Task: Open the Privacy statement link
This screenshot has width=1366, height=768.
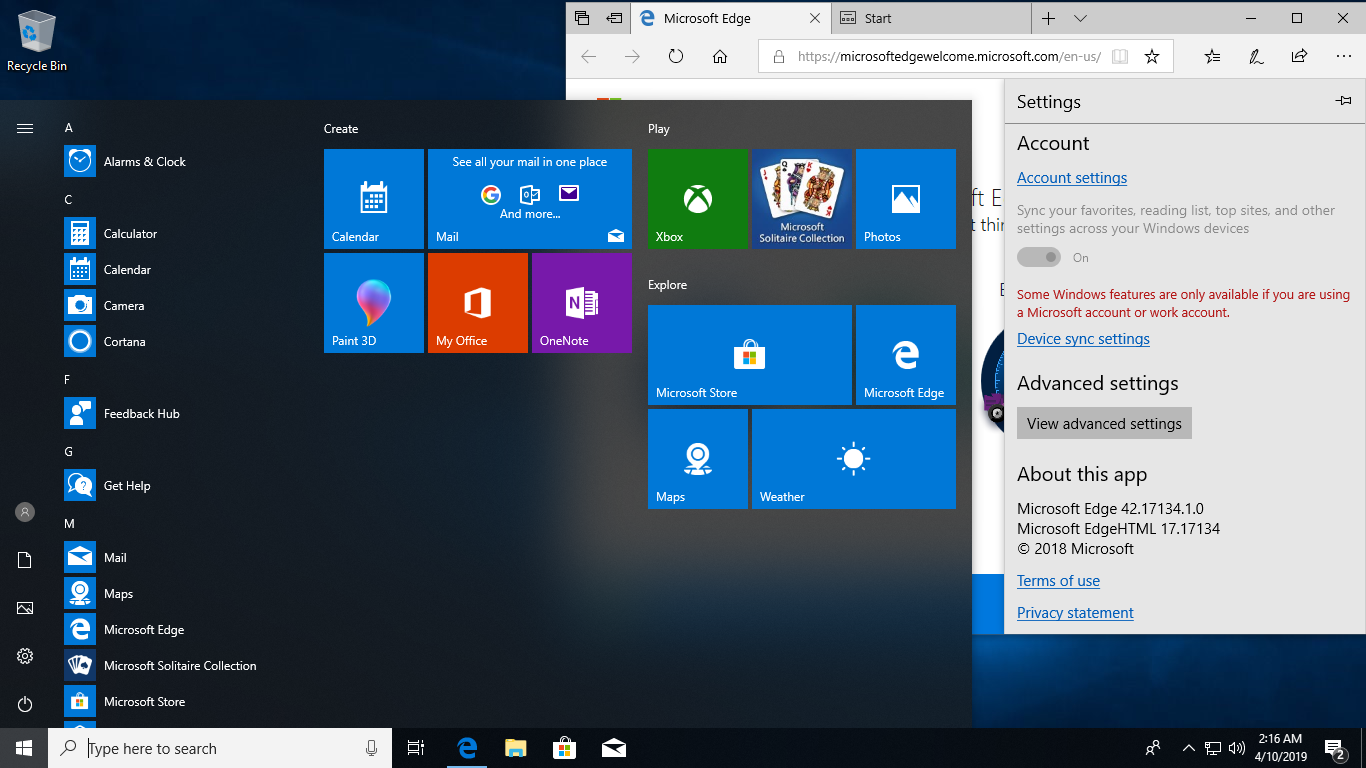Action: point(1075,613)
